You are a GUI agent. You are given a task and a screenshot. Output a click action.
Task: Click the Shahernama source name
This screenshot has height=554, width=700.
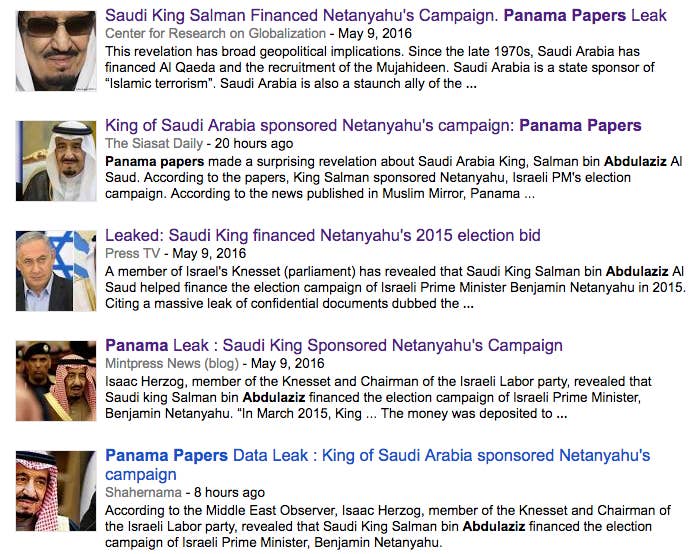point(143,492)
